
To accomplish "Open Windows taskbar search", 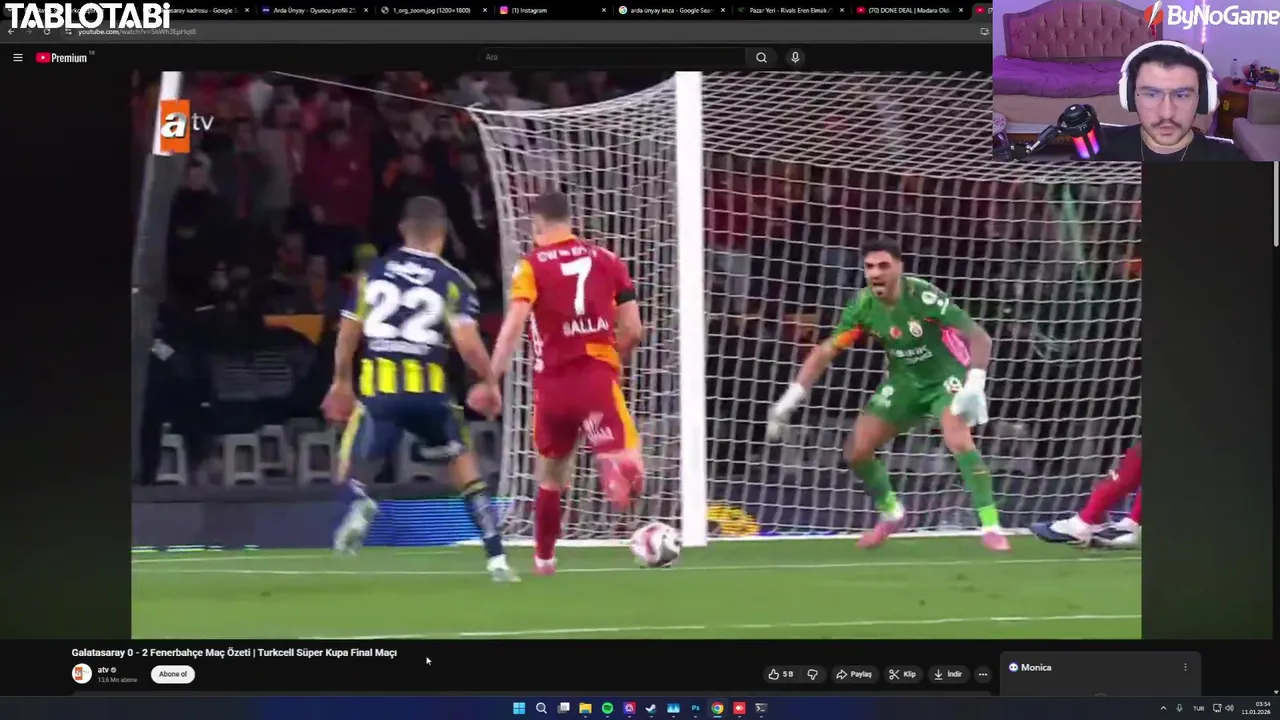I will point(541,708).
